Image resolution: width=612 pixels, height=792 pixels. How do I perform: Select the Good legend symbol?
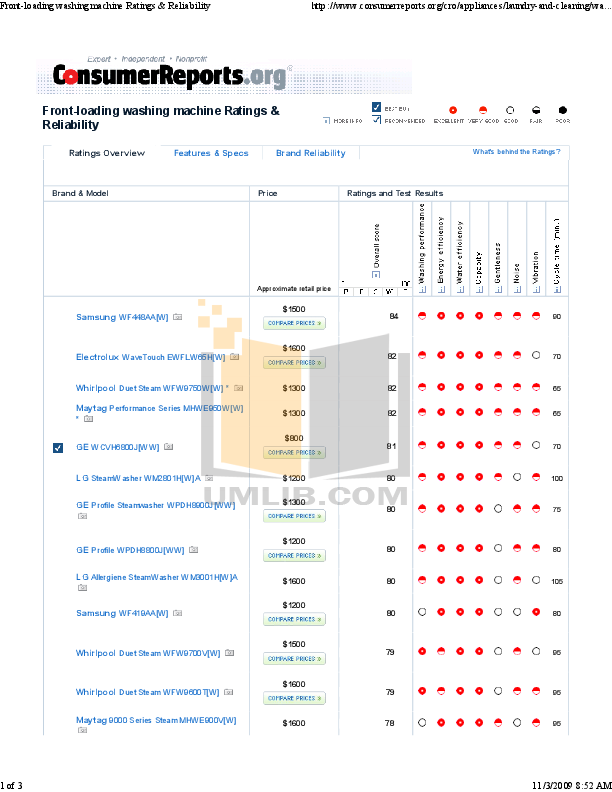click(510, 110)
